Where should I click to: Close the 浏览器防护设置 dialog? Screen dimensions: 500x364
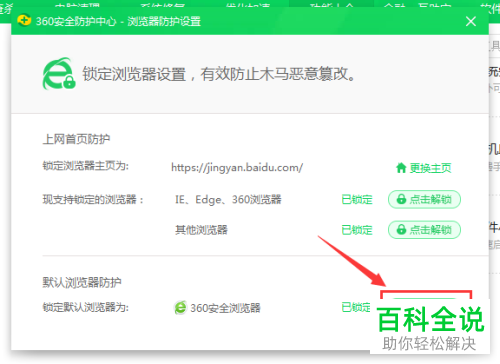(x=471, y=21)
